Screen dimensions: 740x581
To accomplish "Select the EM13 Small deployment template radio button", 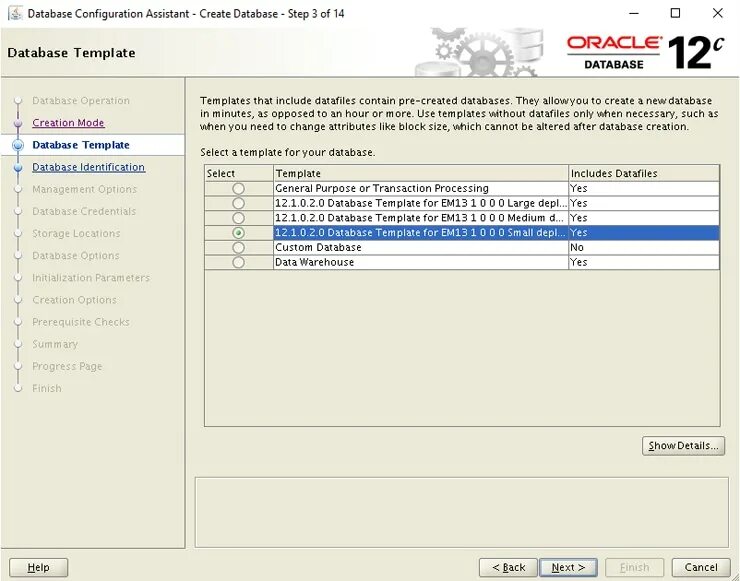I will [238, 233].
